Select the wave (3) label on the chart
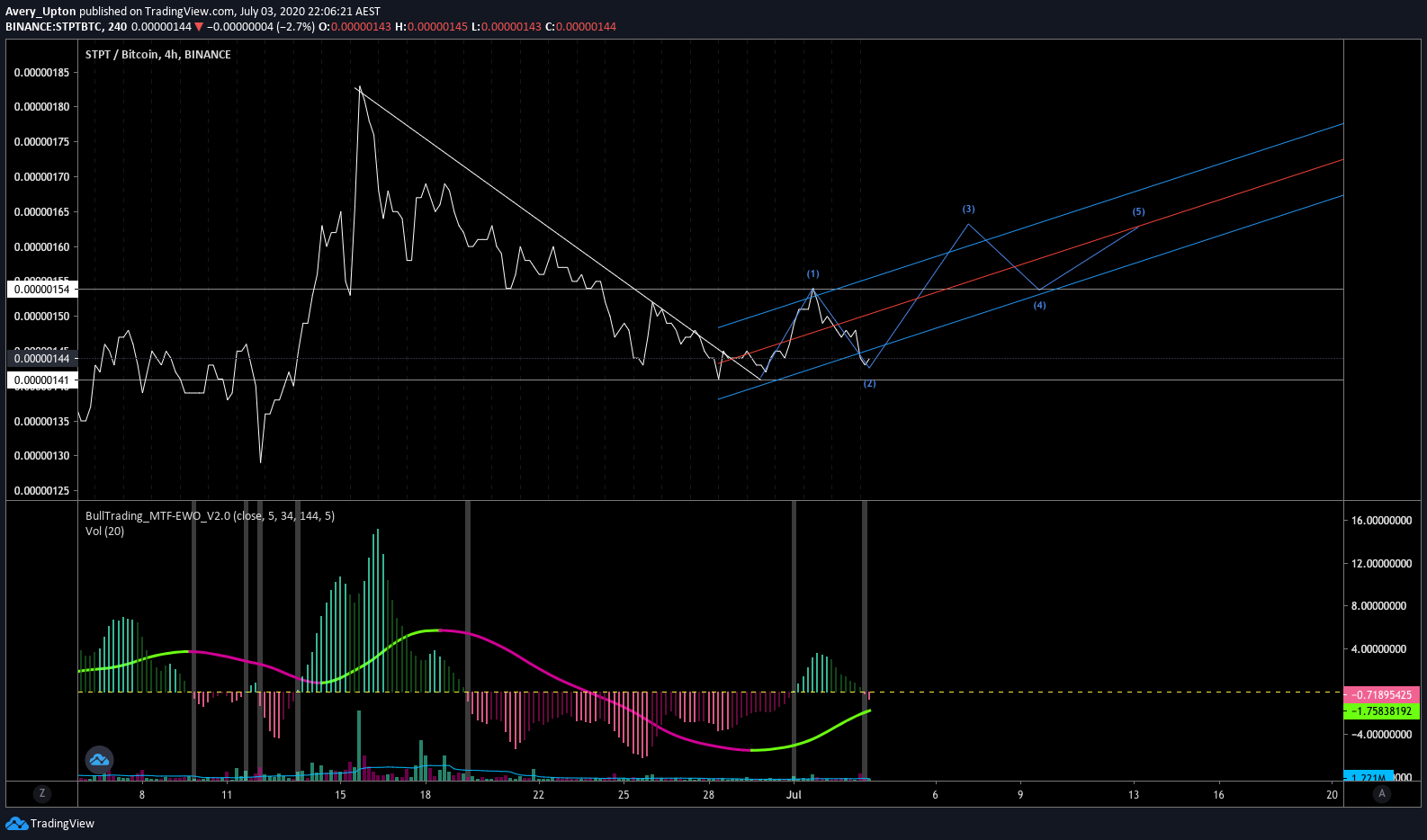 click(968, 210)
